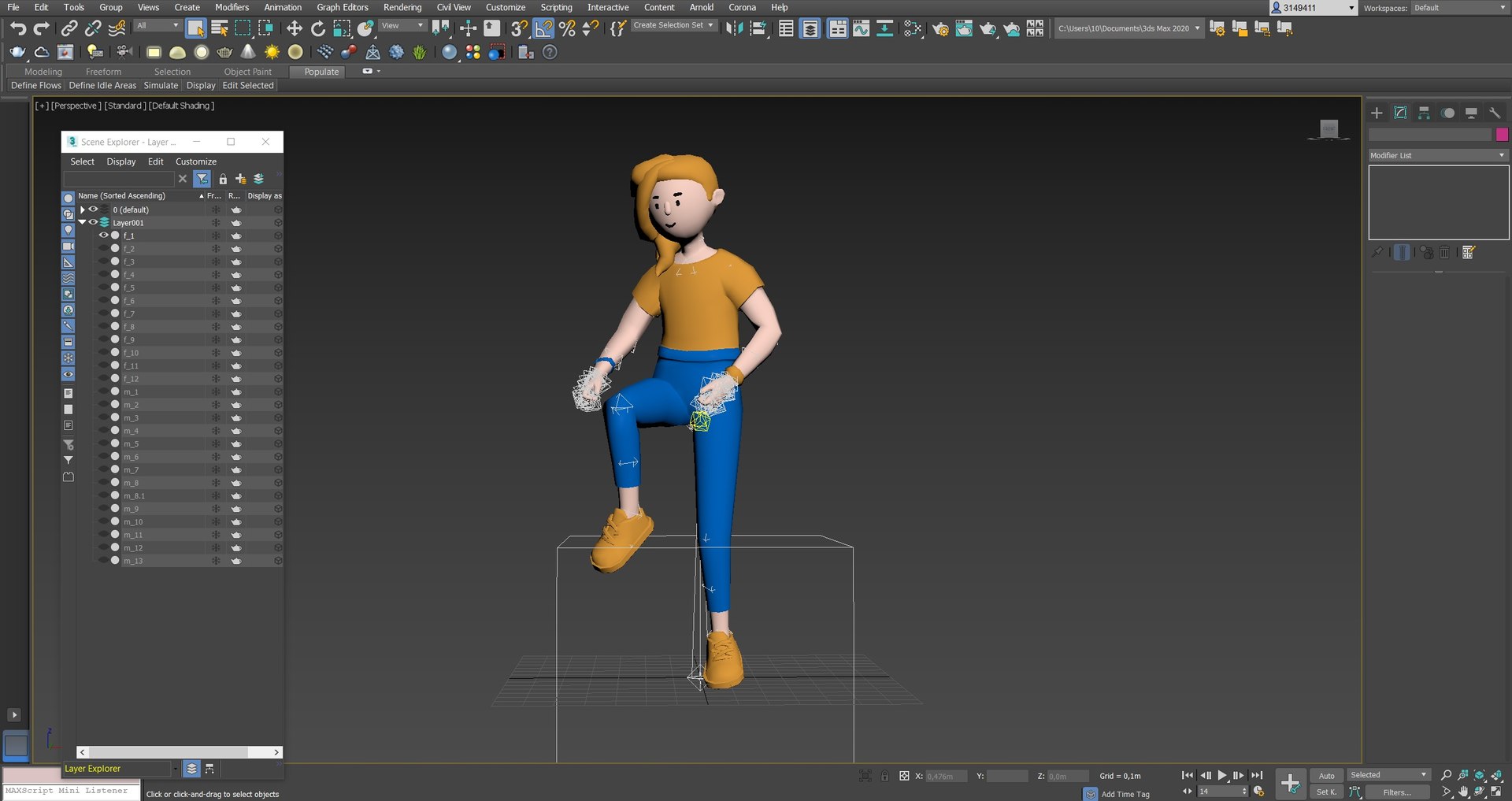Click the Undo arrow icon
Viewport: 1512px width, 801px height.
[x=17, y=29]
